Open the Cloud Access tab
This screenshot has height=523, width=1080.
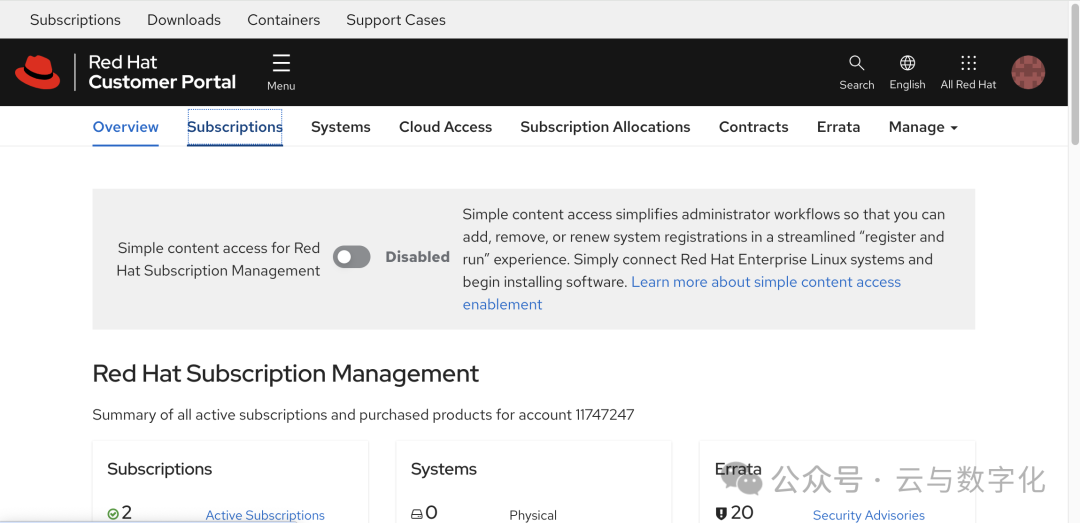(x=445, y=127)
